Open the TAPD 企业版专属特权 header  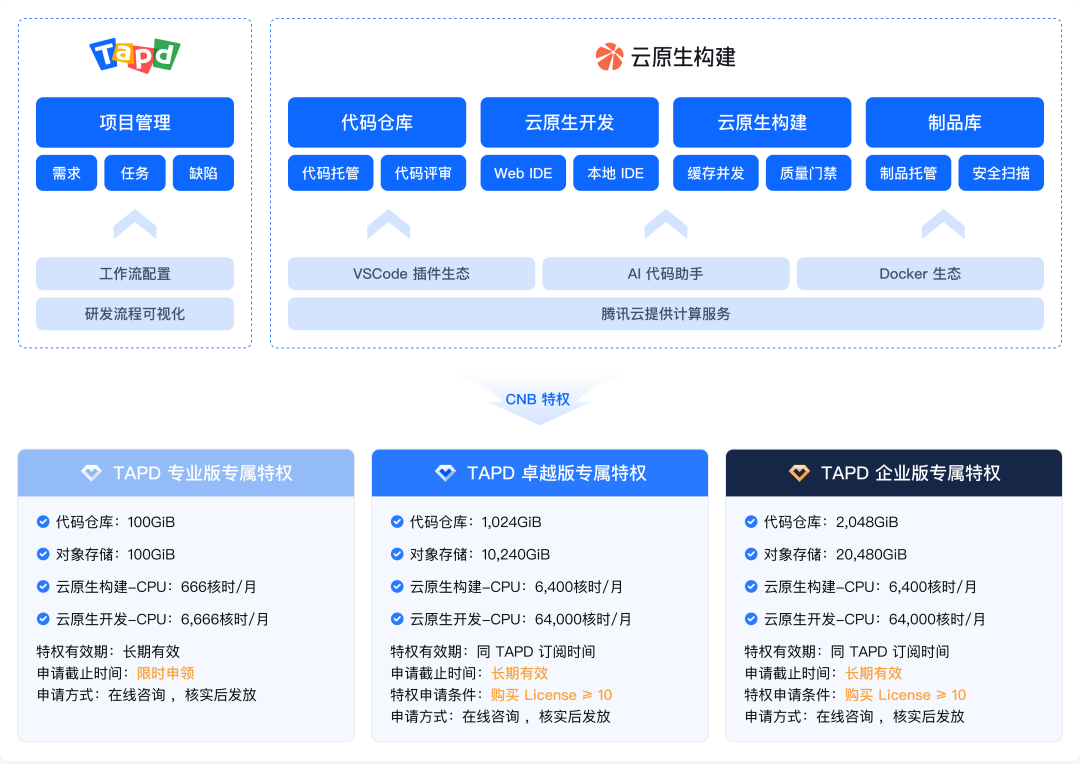coord(894,473)
